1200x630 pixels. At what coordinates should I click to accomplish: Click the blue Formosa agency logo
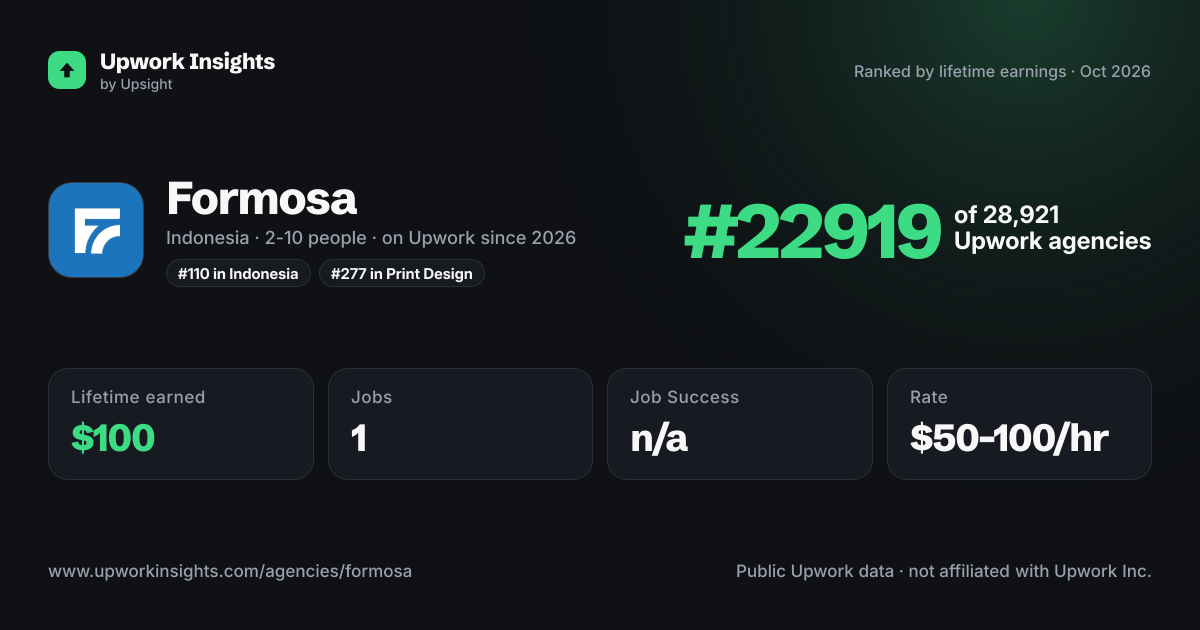pyautogui.click(x=96, y=230)
